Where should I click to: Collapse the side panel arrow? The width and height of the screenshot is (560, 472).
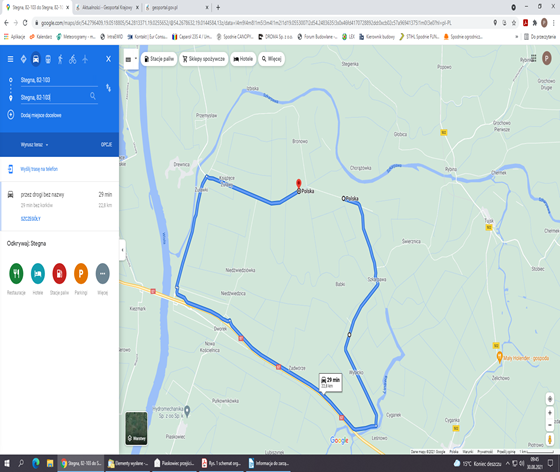[122, 250]
